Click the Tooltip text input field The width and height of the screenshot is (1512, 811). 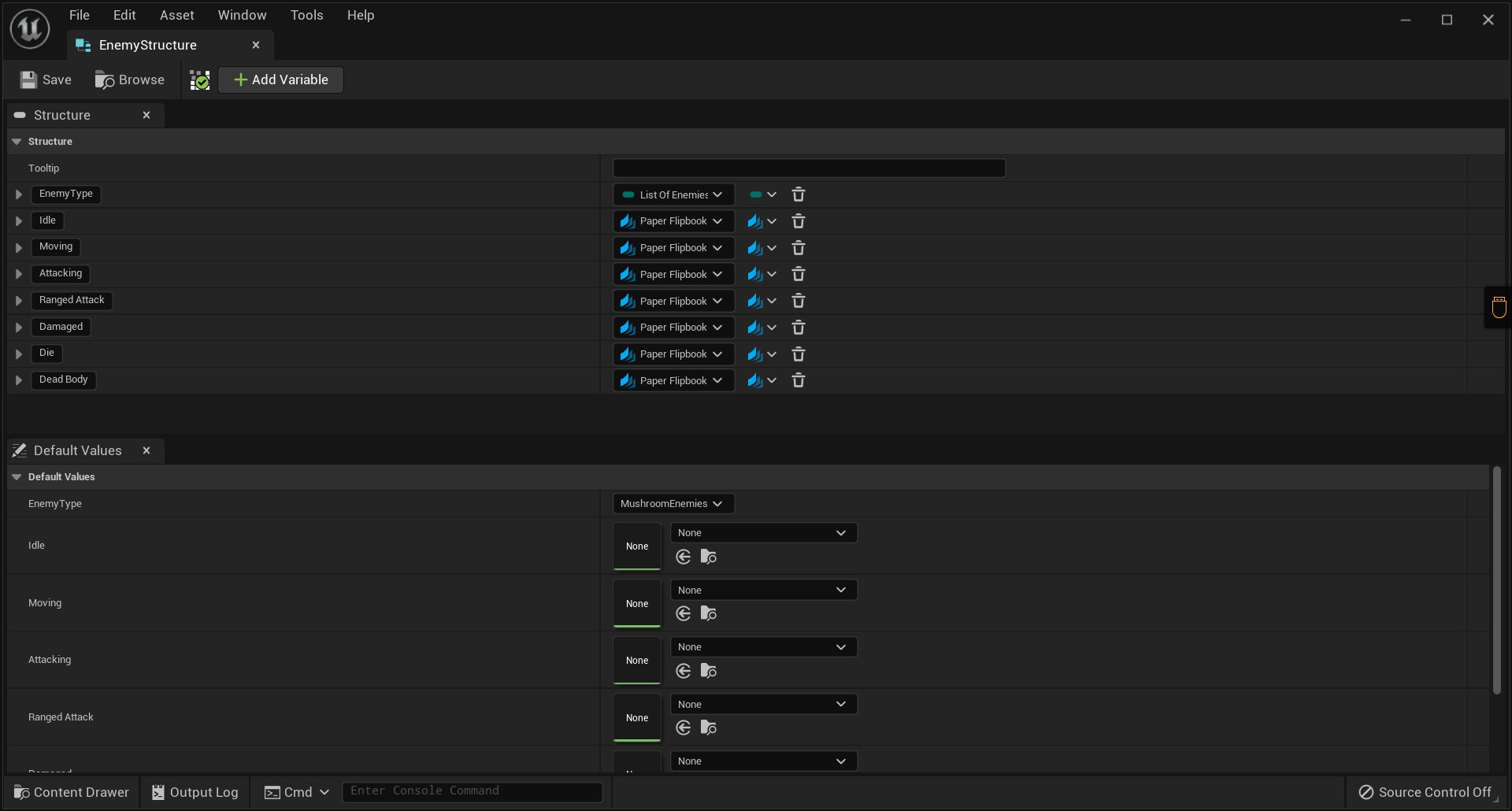[809, 168]
